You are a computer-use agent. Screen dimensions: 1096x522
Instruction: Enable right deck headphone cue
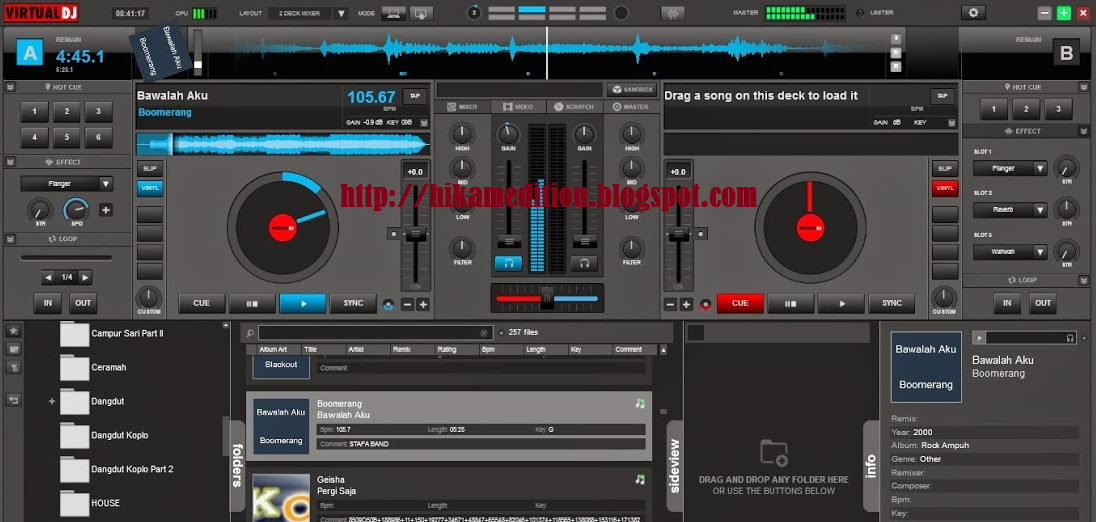[584, 263]
